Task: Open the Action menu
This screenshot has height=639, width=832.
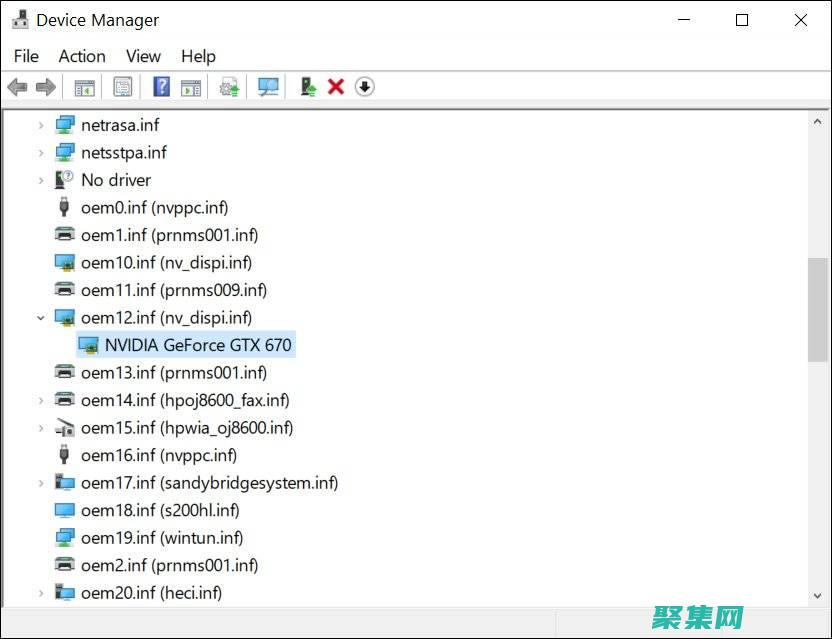Action: click(x=82, y=56)
